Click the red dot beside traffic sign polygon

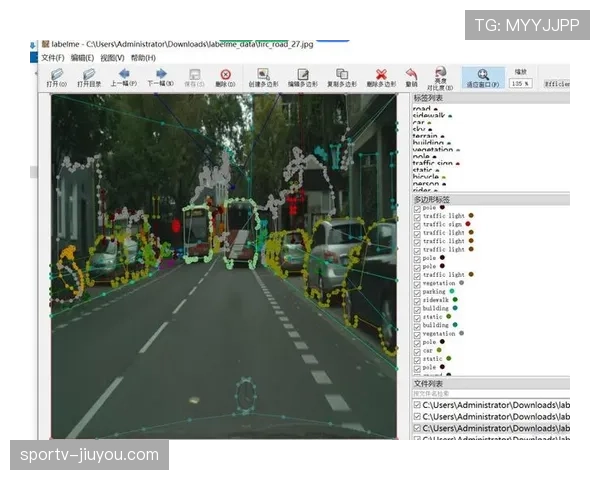[468, 224]
